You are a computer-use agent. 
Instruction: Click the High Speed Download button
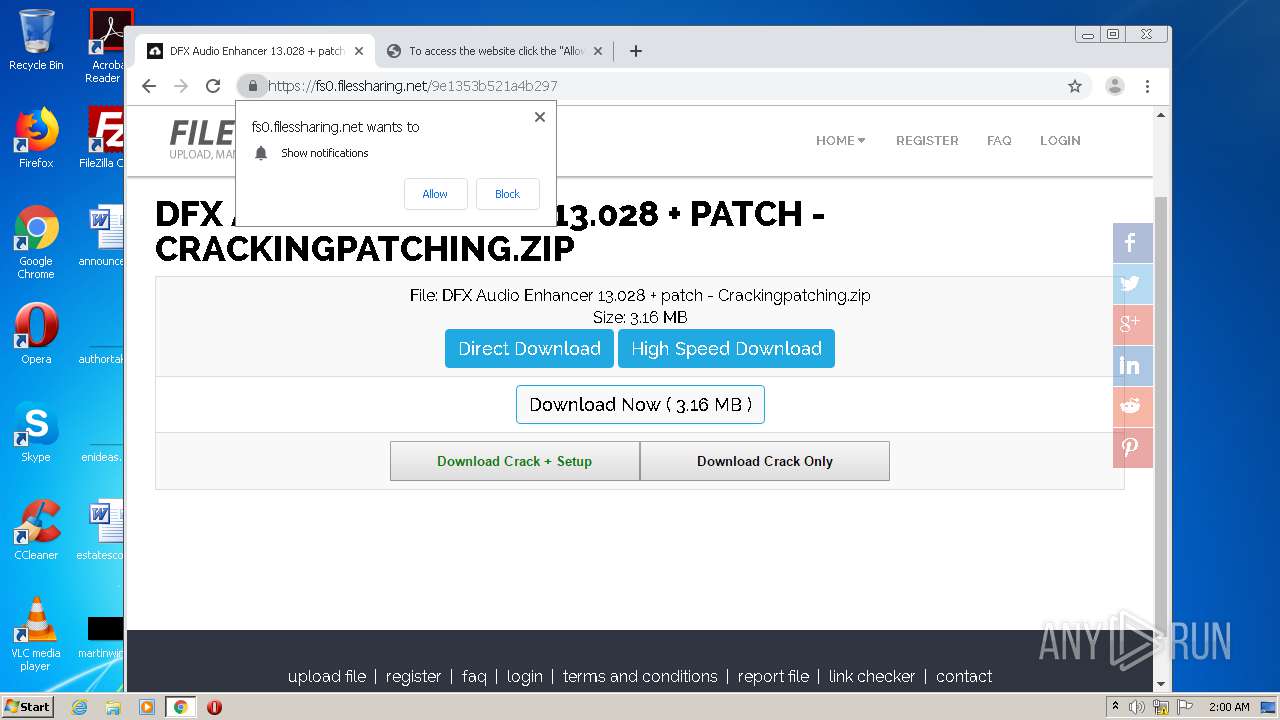point(726,349)
